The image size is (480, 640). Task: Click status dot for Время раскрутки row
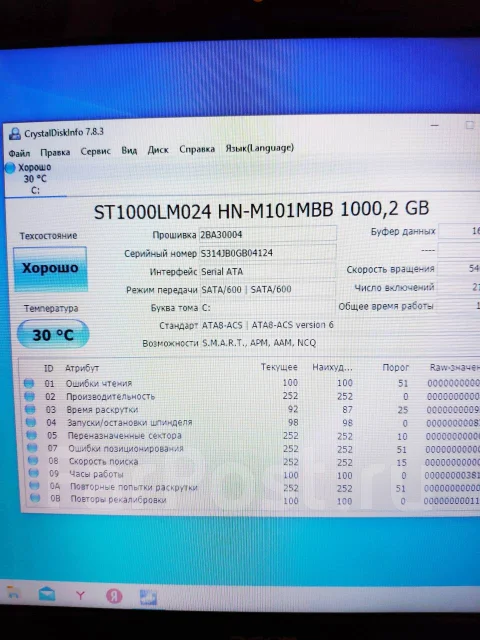[x=30, y=409]
